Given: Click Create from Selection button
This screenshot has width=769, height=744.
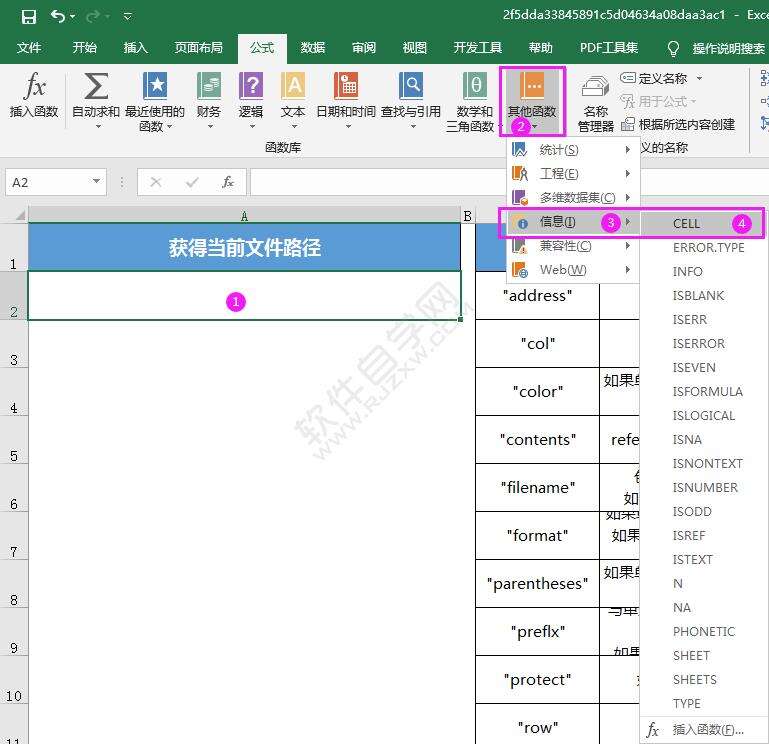Looking at the screenshot, I should pyautogui.click(x=678, y=124).
